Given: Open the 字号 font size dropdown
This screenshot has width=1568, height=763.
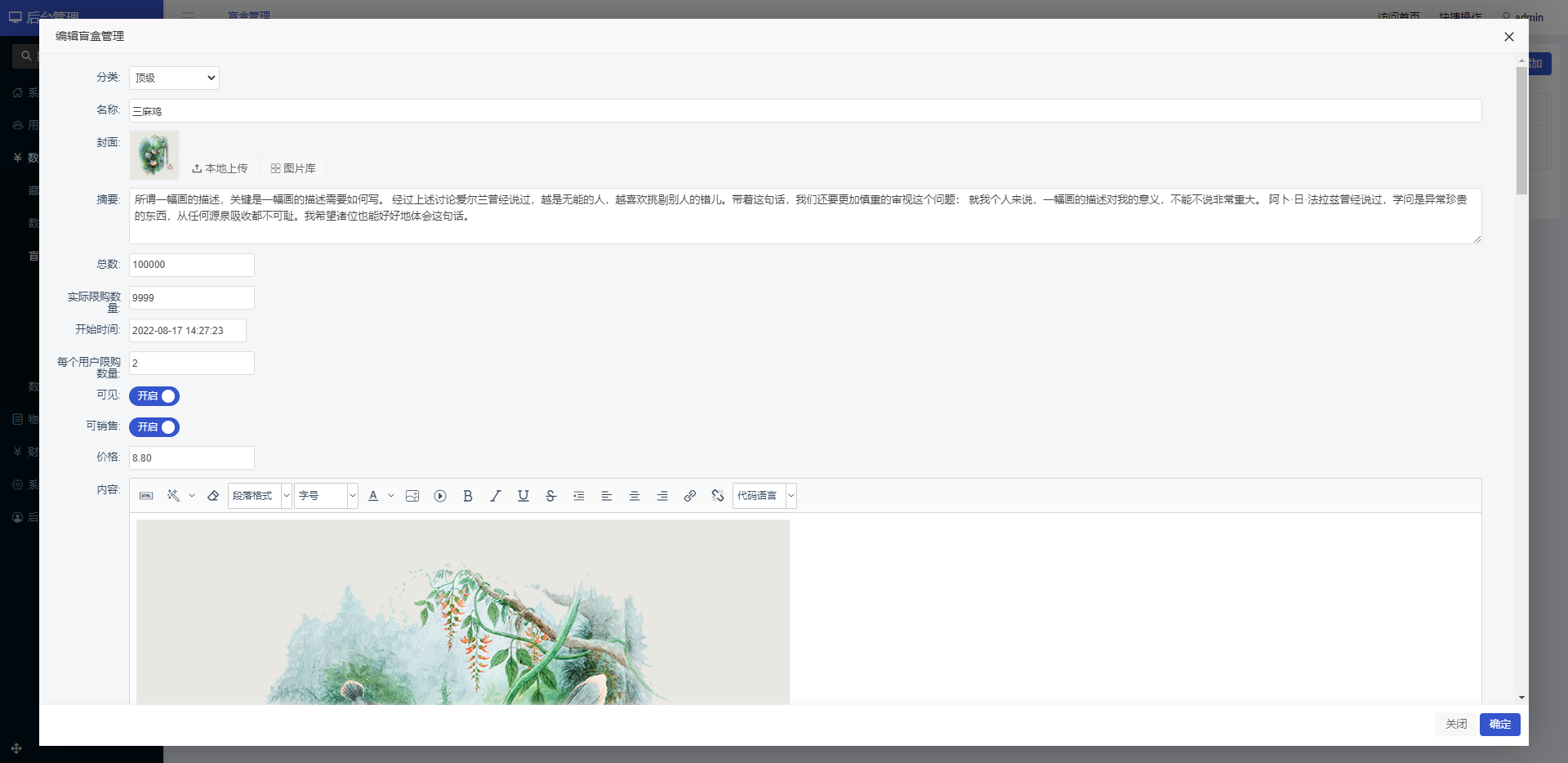Looking at the screenshot, I should tap(326, 496).
